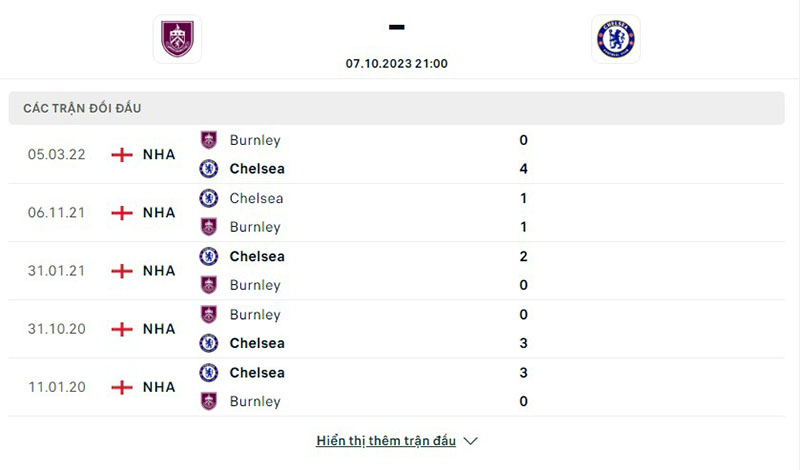Click the Burnley badge in the 31.10.20 match
Screen dimensions: 800x470
tap(209, 314)
